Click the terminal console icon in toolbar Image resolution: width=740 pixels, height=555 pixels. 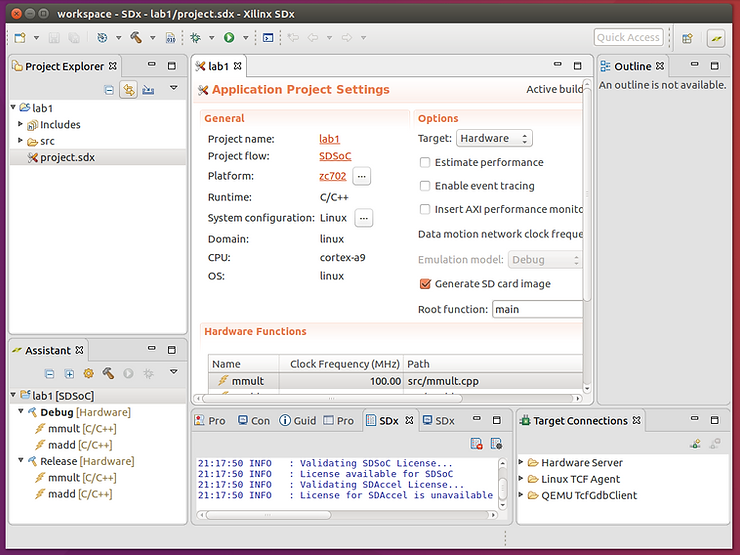tap(268, 38)
